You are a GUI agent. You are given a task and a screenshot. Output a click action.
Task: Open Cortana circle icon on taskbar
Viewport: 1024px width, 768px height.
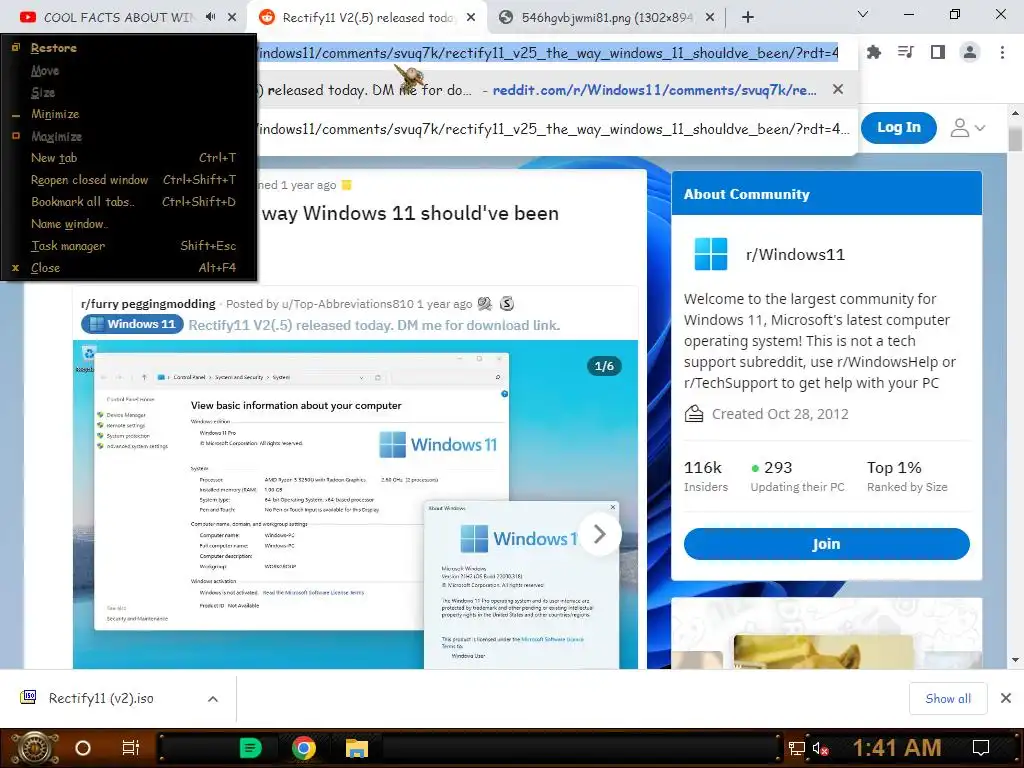(82, 748)
